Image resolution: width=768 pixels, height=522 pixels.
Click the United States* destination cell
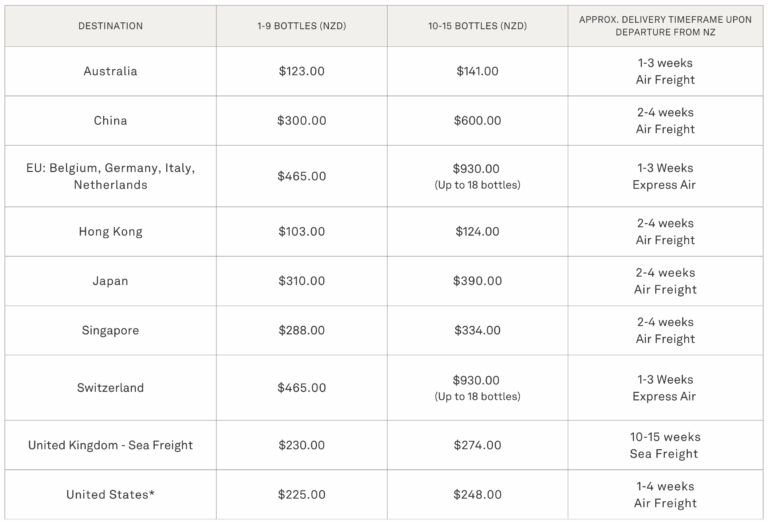(x=110, y=495)
